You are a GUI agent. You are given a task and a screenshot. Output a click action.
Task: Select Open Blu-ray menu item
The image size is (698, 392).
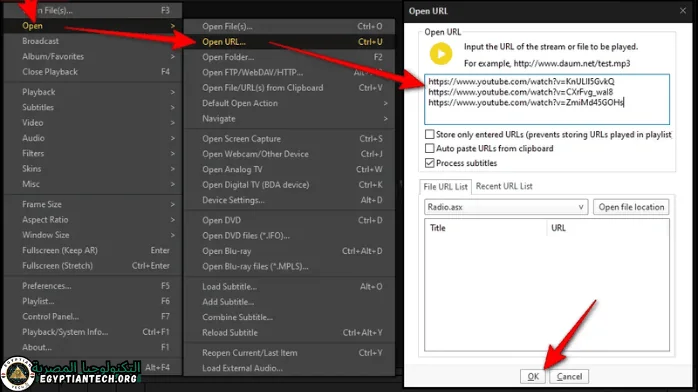[289, 251]
